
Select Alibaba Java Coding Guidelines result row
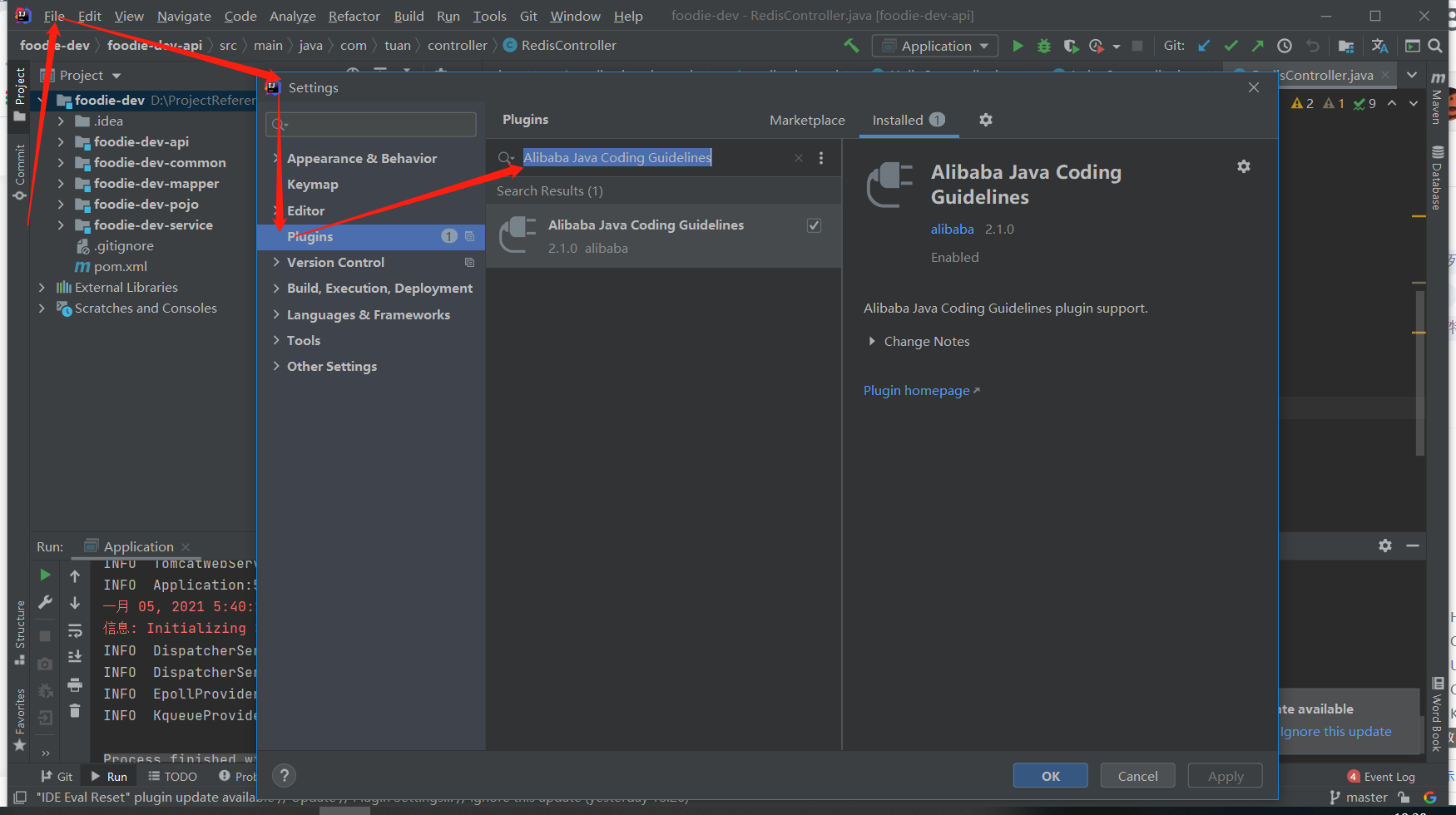pos(664,236)
